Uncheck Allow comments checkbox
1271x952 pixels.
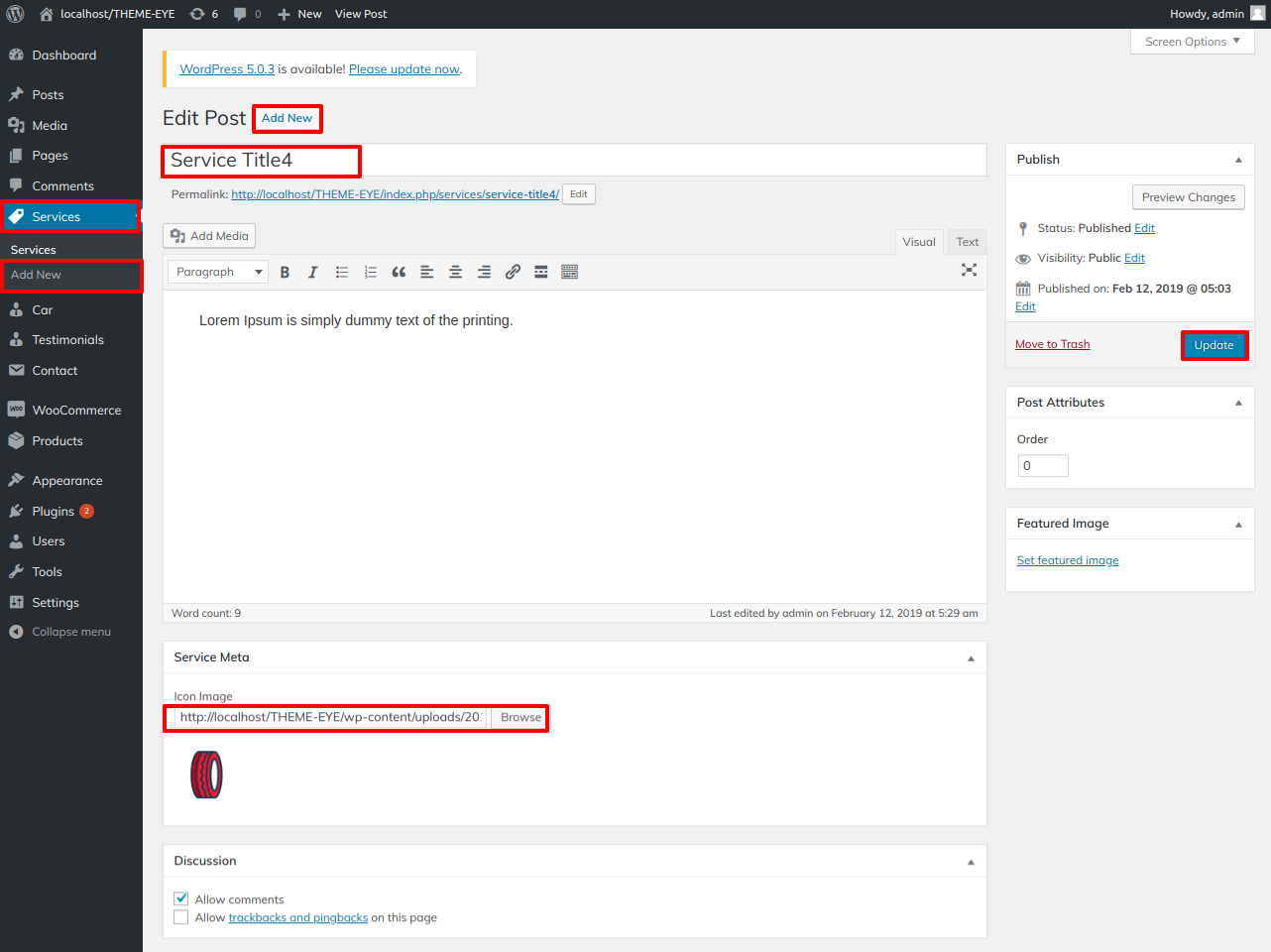(181, 898)
